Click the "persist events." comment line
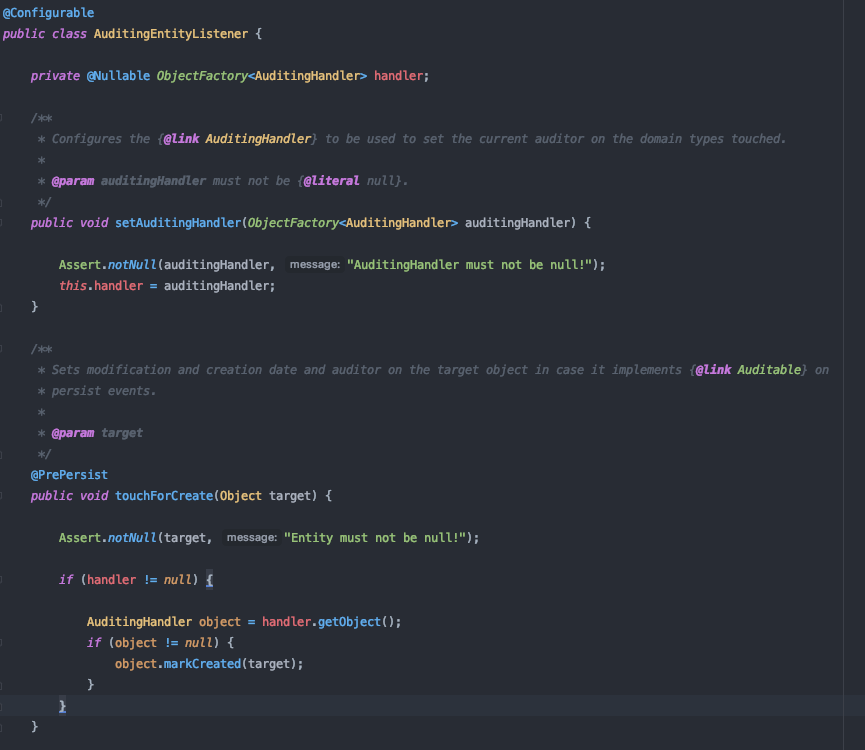Image resolution: width=865 pixels, height=750 pixels. (104, 390)
